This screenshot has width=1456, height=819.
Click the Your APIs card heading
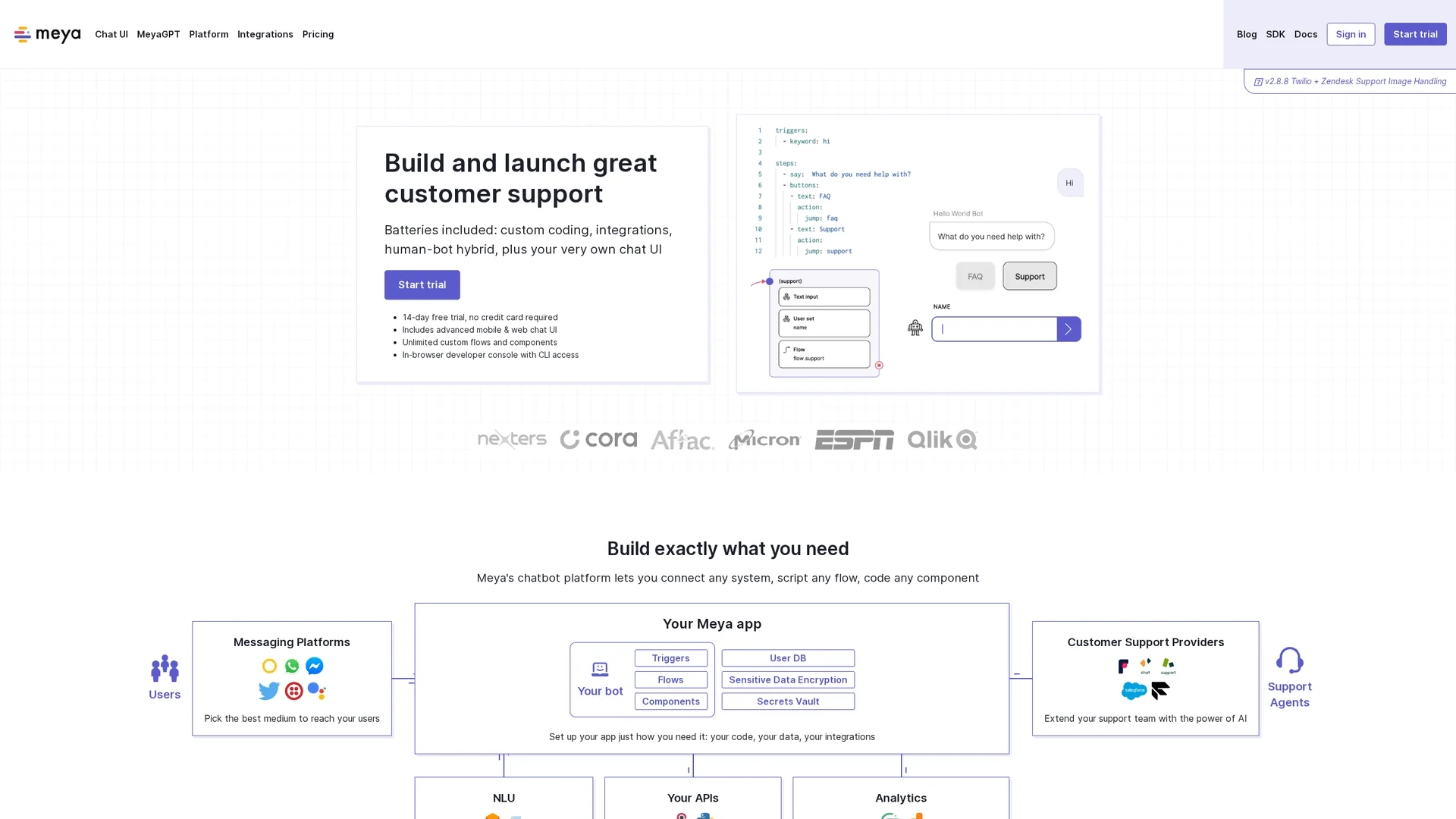pos(692,798)
